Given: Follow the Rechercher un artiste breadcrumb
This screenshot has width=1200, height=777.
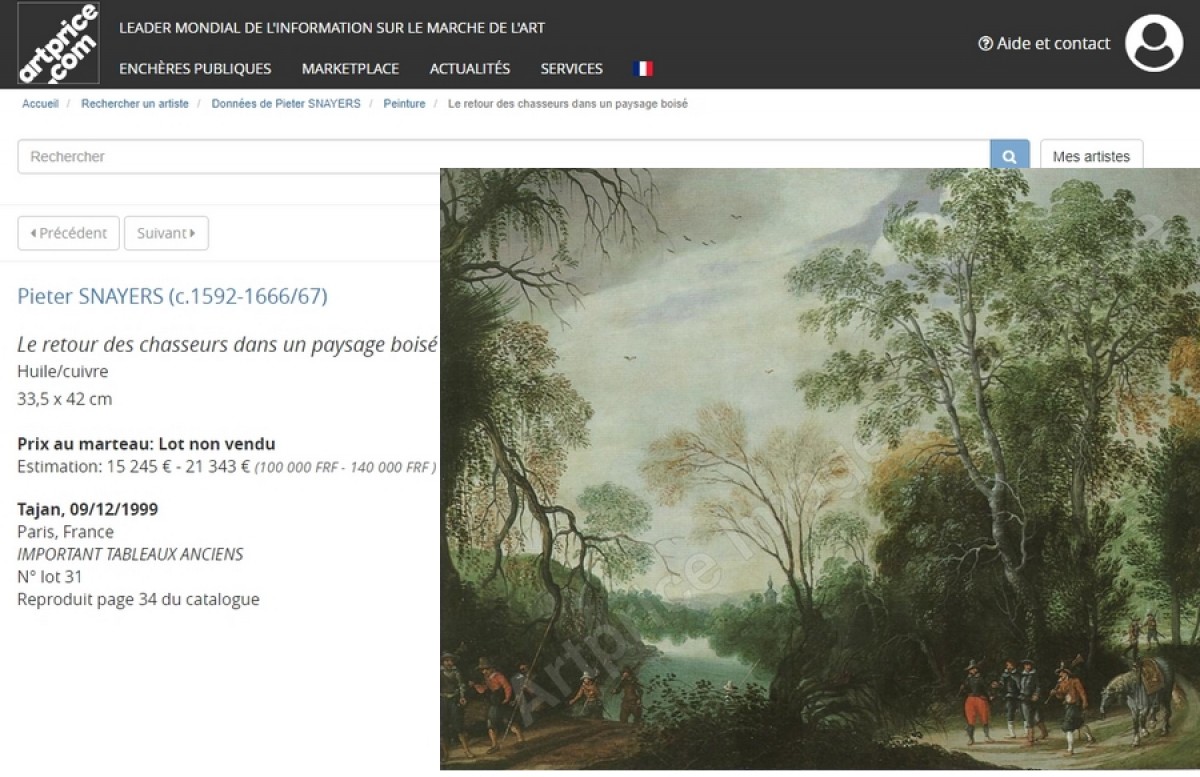Looking at the screenshot, I should (135, 104).
